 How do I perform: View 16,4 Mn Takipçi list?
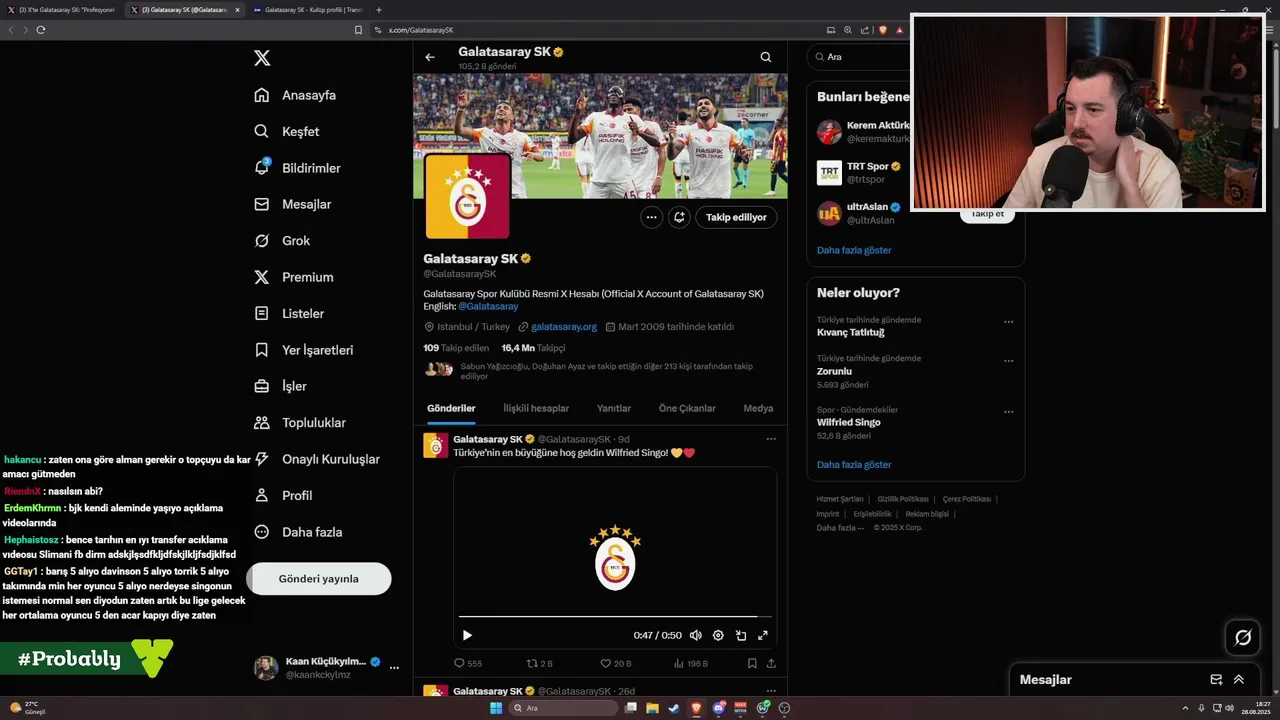tap(533, 348)
